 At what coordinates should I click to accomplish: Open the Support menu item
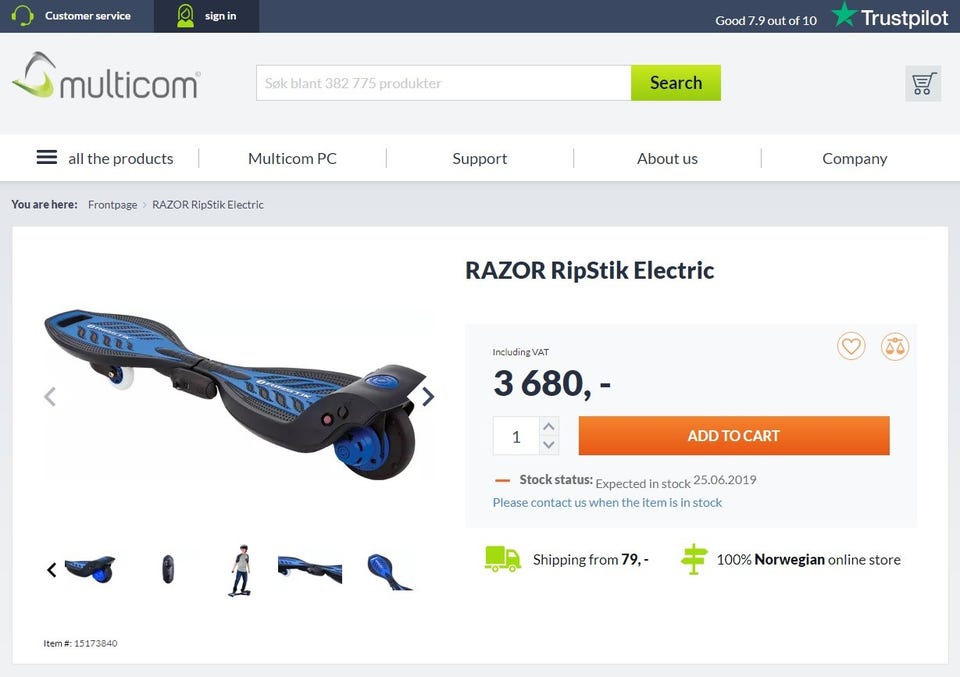coord(479,159)
